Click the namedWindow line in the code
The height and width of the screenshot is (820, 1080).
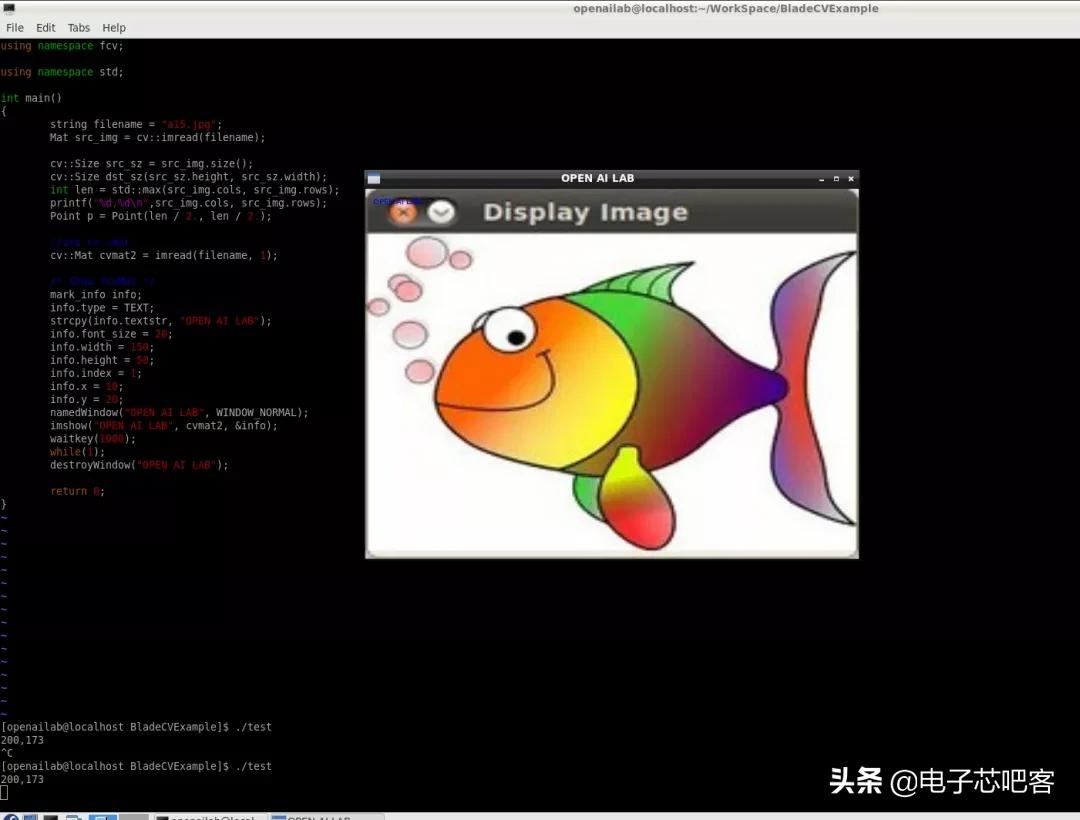point(179,412)
